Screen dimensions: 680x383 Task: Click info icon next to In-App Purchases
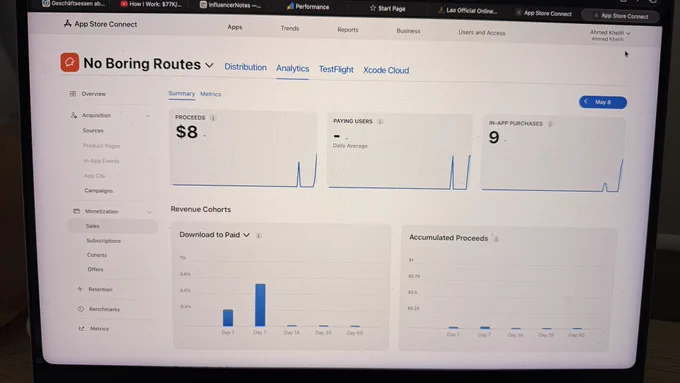point(550,124)
